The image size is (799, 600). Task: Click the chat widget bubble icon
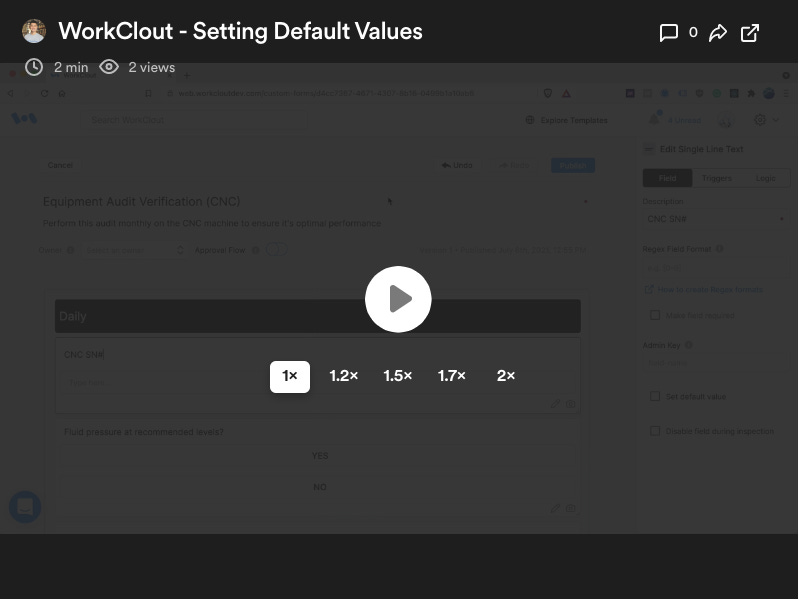click(25, 507)
